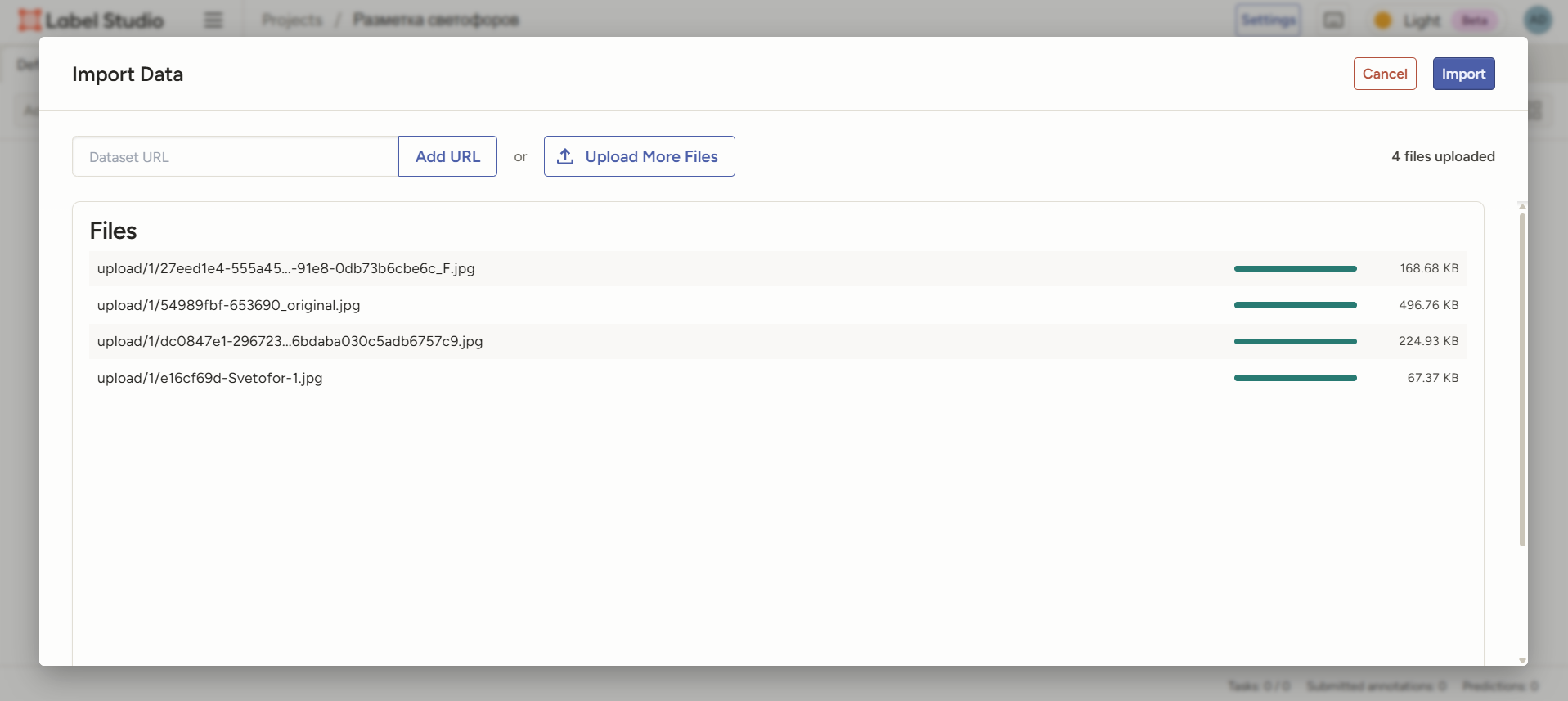
Task: Click the scroll up arrow in modal
Action: coord(1522,206)
